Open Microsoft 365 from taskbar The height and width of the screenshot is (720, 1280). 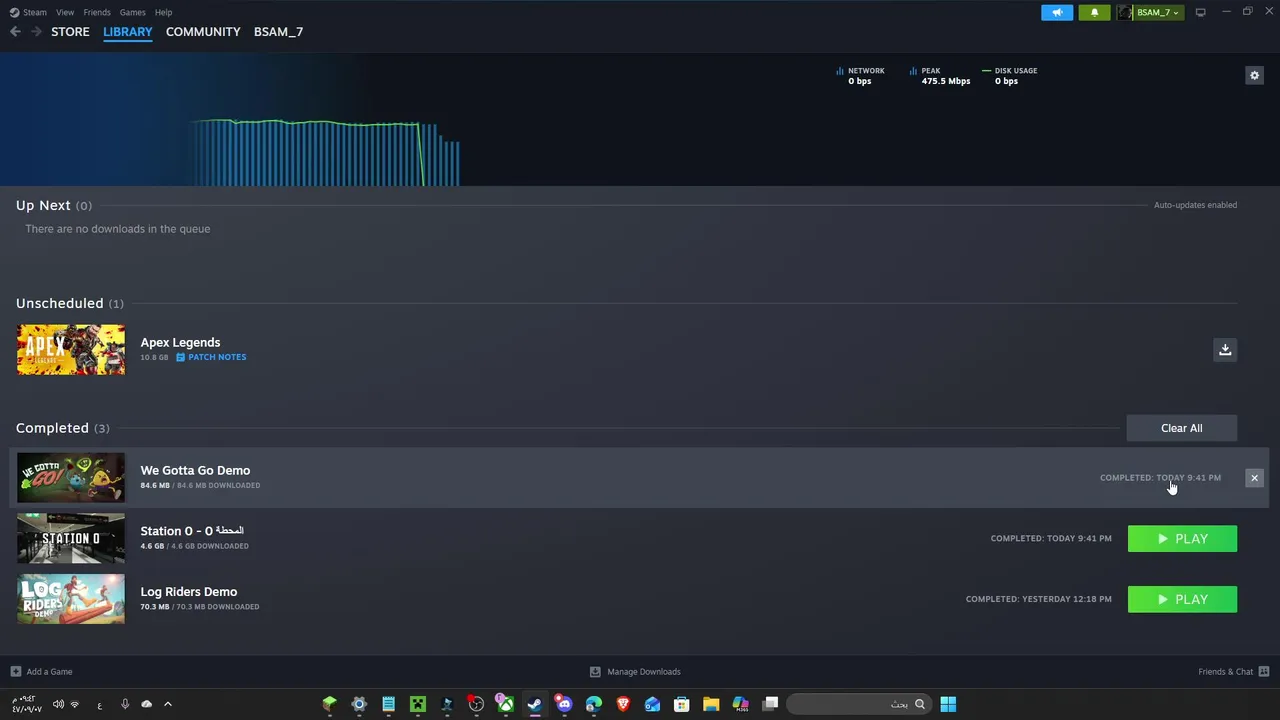click(740, 704)
